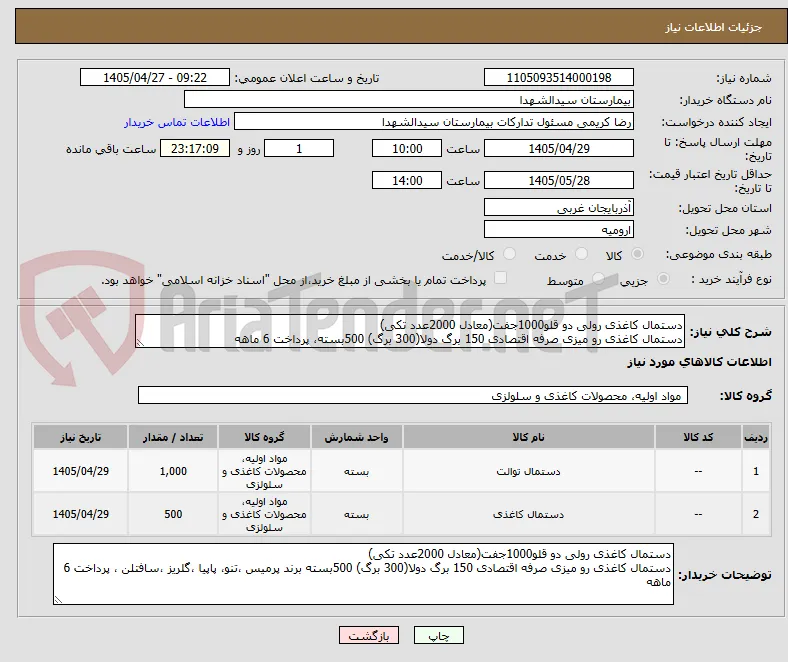Screen dimensions: 788x662
Task: Click the remaining days field showing 1
Action: coord(299,148)
